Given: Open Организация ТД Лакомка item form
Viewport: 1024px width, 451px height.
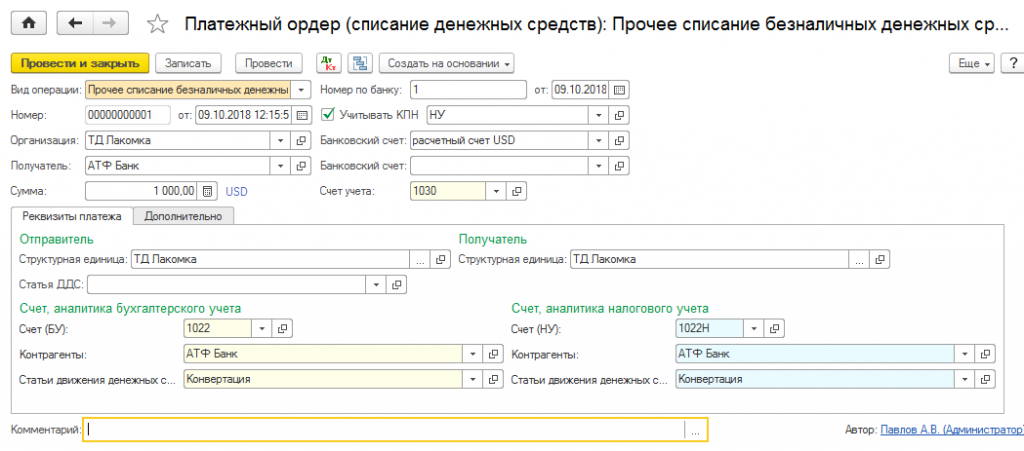Looking at the screenshot, I should [301, 140].
